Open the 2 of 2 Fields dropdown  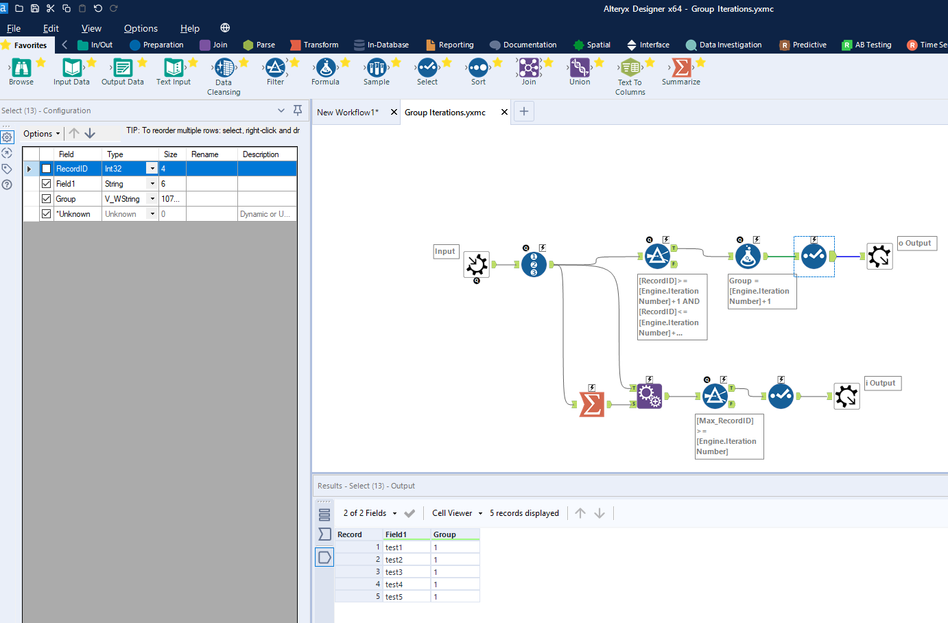click(370, 513)
